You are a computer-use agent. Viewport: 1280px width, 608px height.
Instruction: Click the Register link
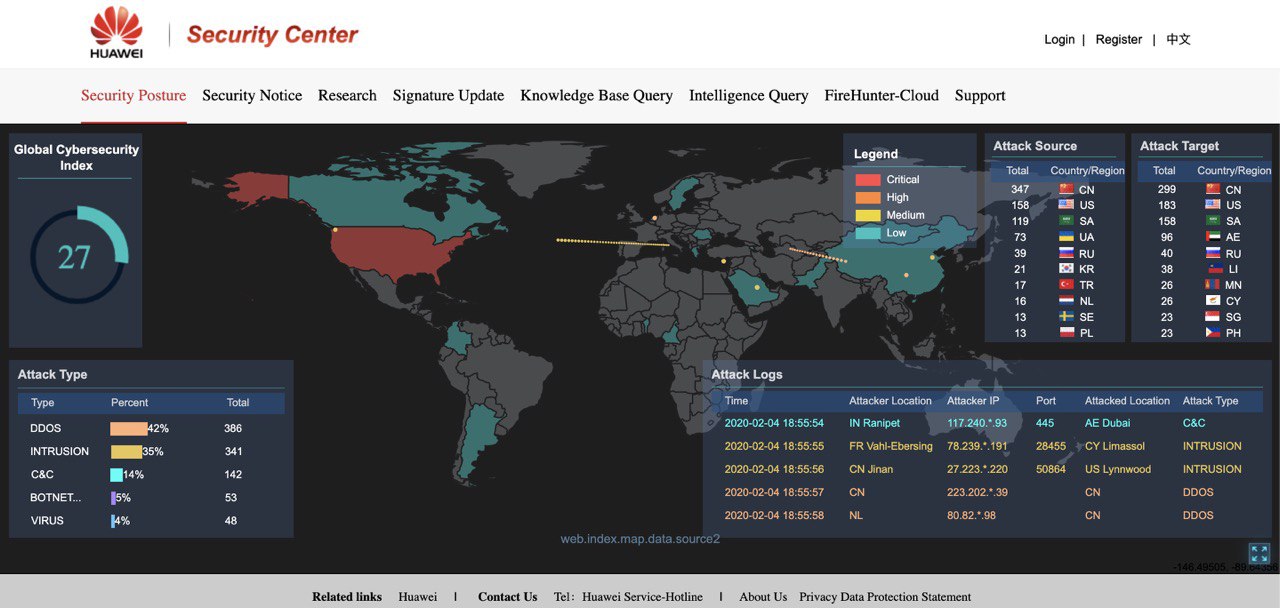tap(1118, 39)
